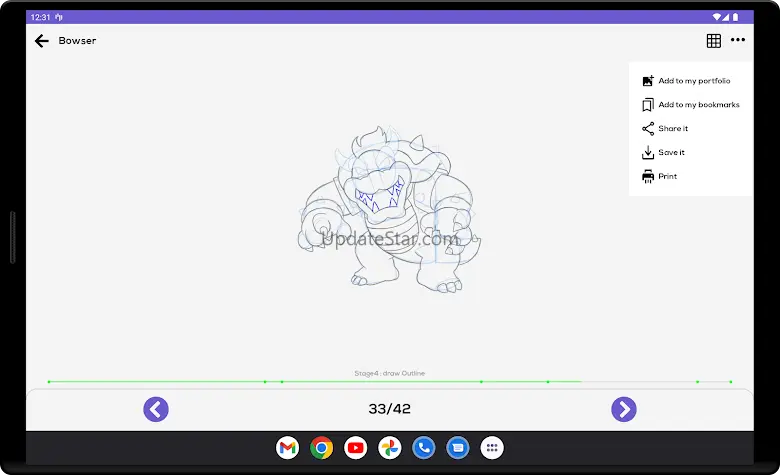
Task: Click the bookmark icon in the menu
Action: pos(648,105)
